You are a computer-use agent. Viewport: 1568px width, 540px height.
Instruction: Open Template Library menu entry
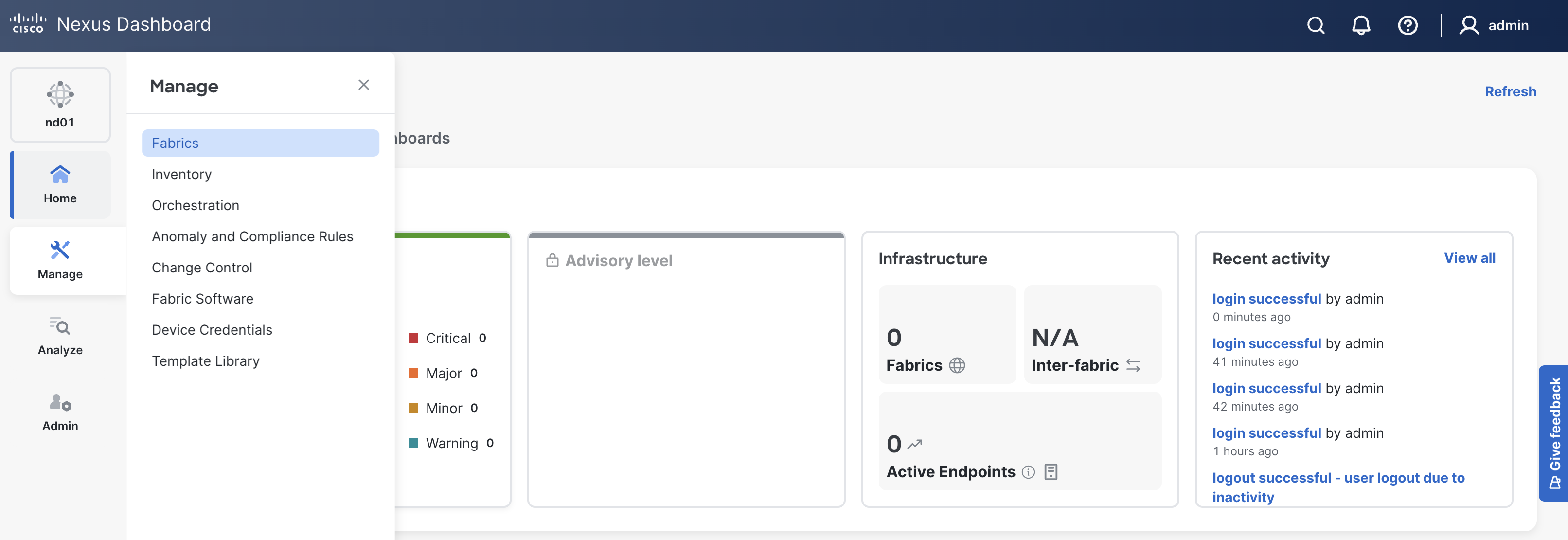pos(205,361)
